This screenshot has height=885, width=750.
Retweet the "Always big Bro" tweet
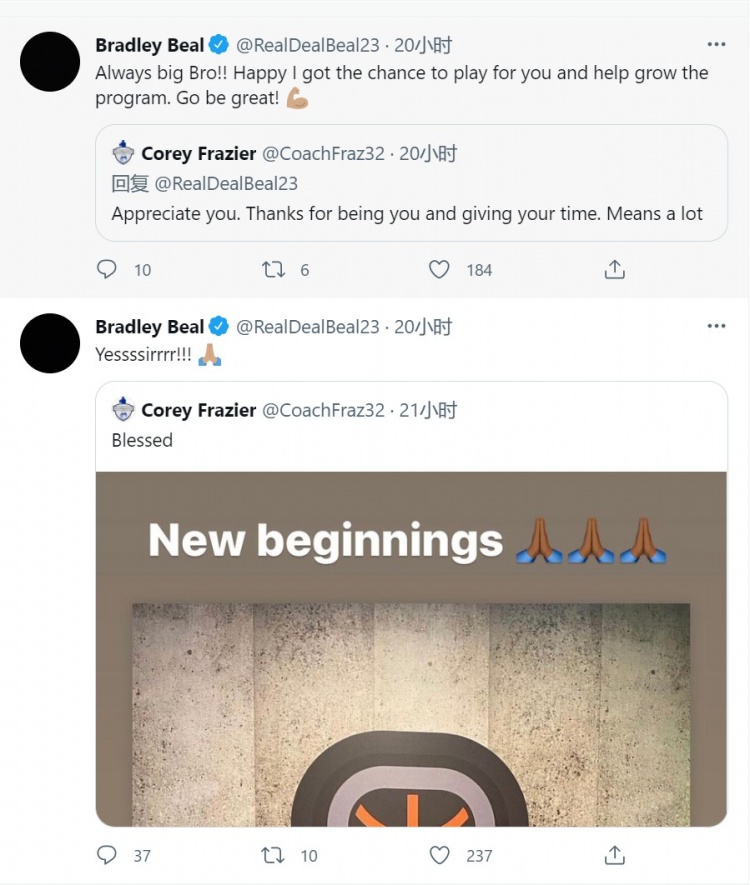pyautogui.click(x=272, y=269)
